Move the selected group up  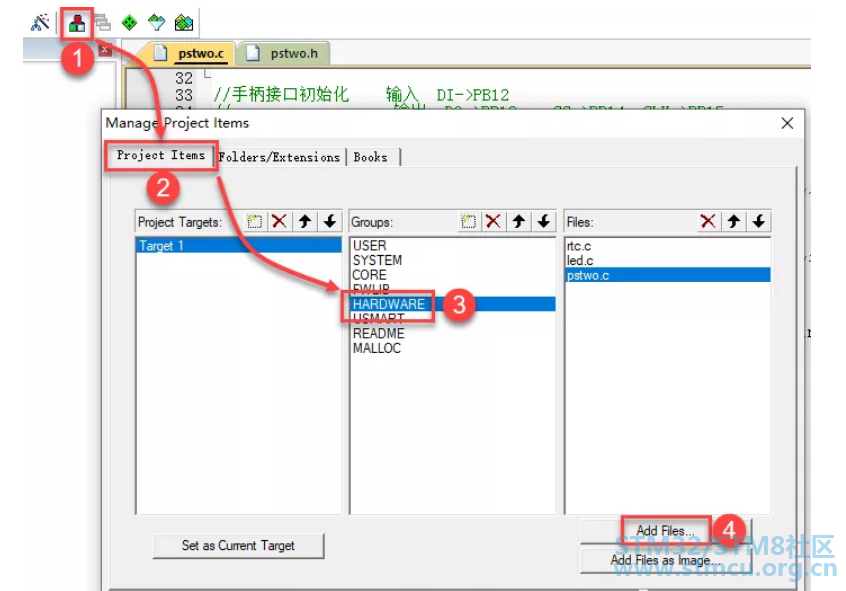[519, 221]
